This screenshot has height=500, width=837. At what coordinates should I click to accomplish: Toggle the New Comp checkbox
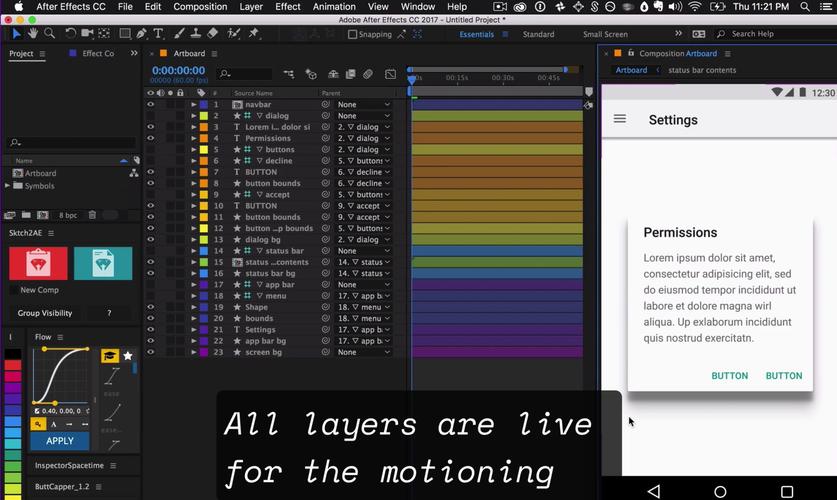click(x=14, y=290)
